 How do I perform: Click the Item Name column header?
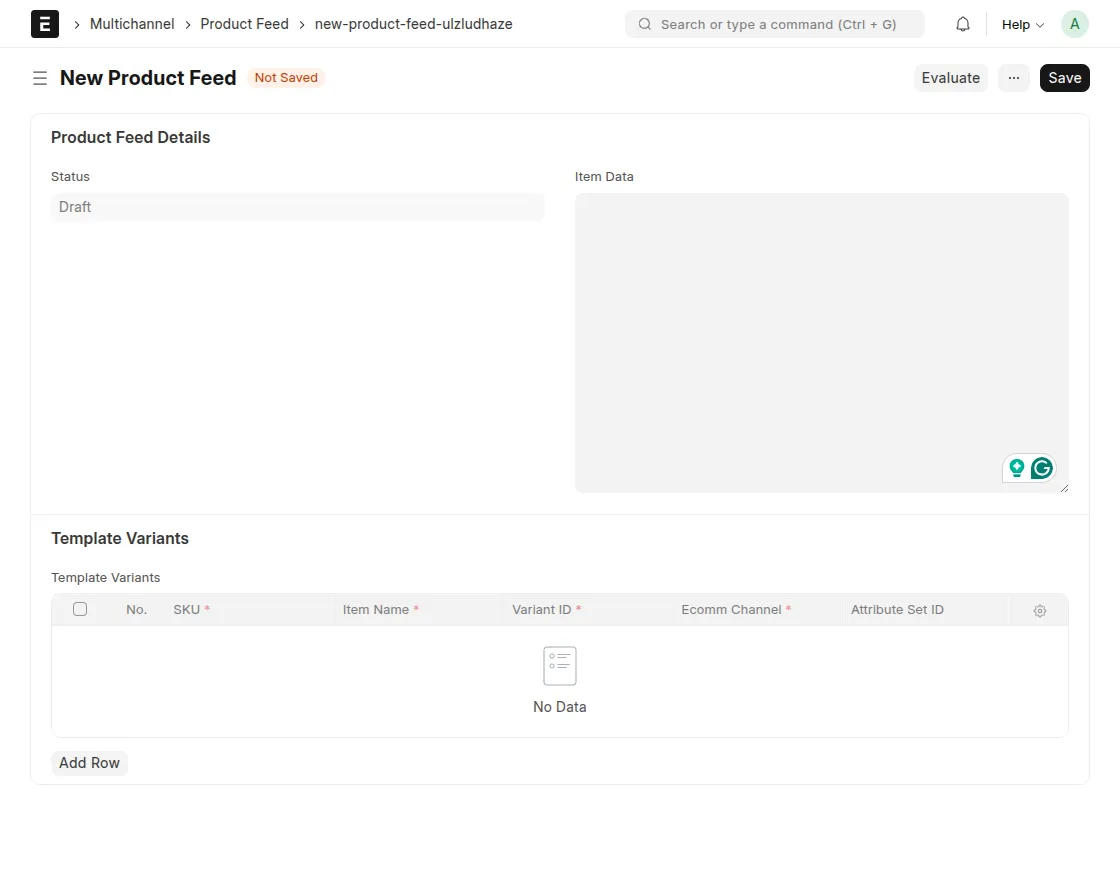(381, 610)
